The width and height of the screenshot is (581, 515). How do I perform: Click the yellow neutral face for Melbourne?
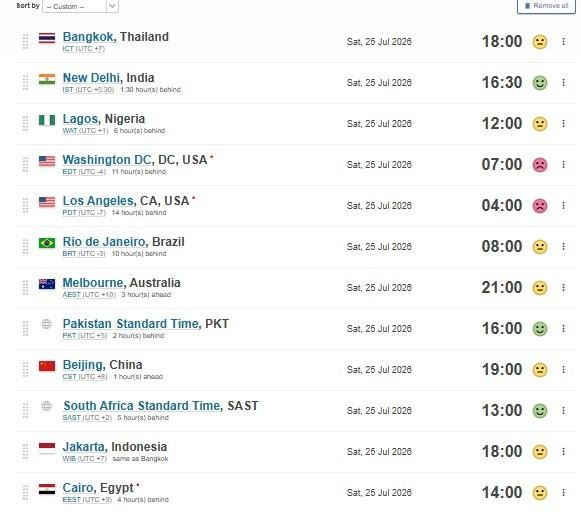coord(540,288)
